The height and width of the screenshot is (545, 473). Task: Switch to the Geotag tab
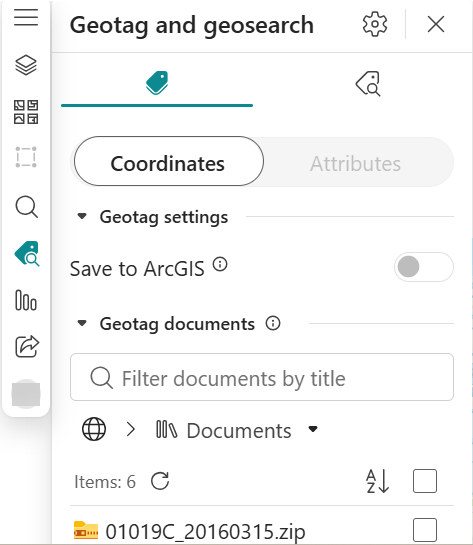[x=157, y=83]
